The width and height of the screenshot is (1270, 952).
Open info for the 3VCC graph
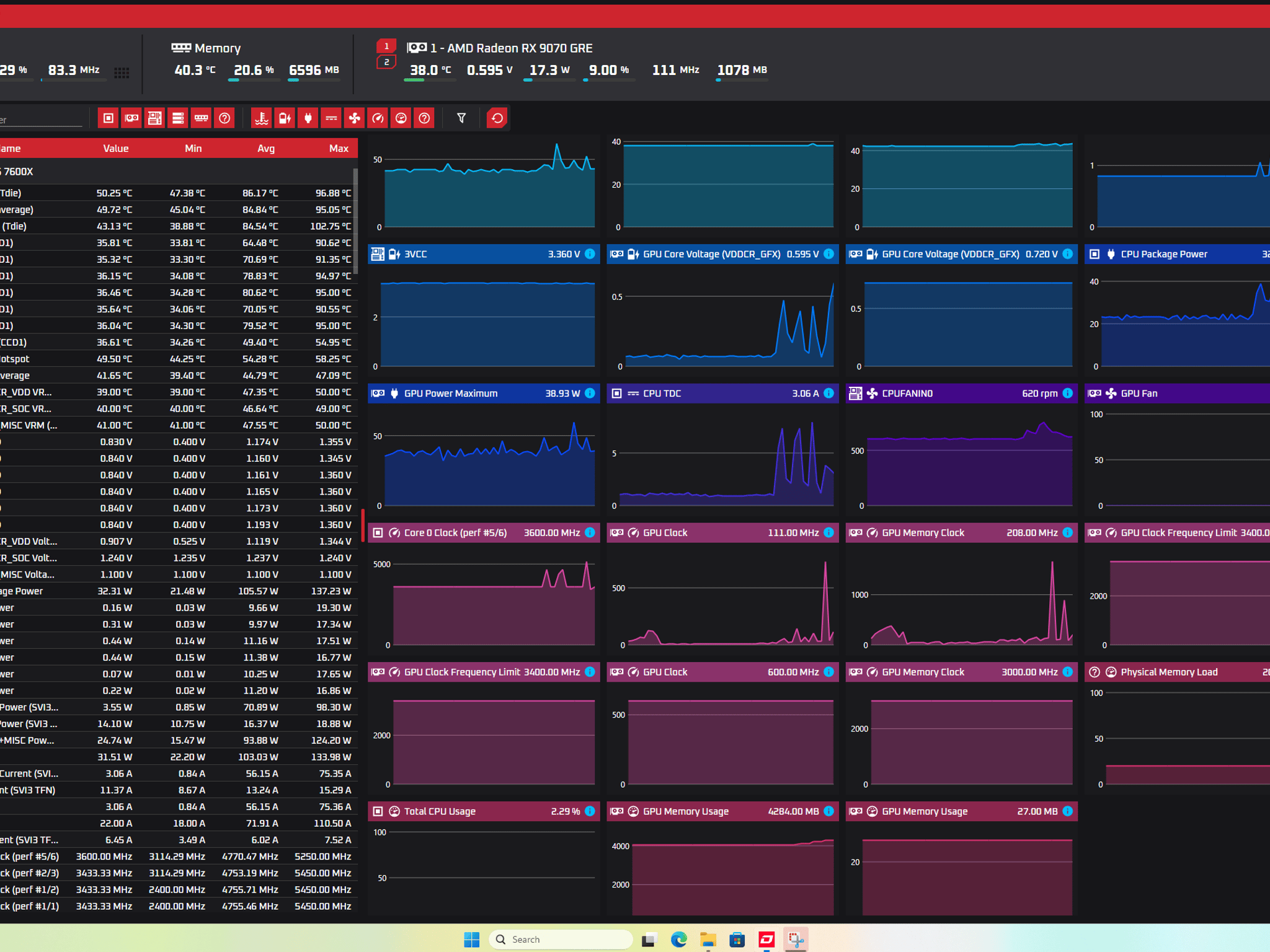(590, 254)
